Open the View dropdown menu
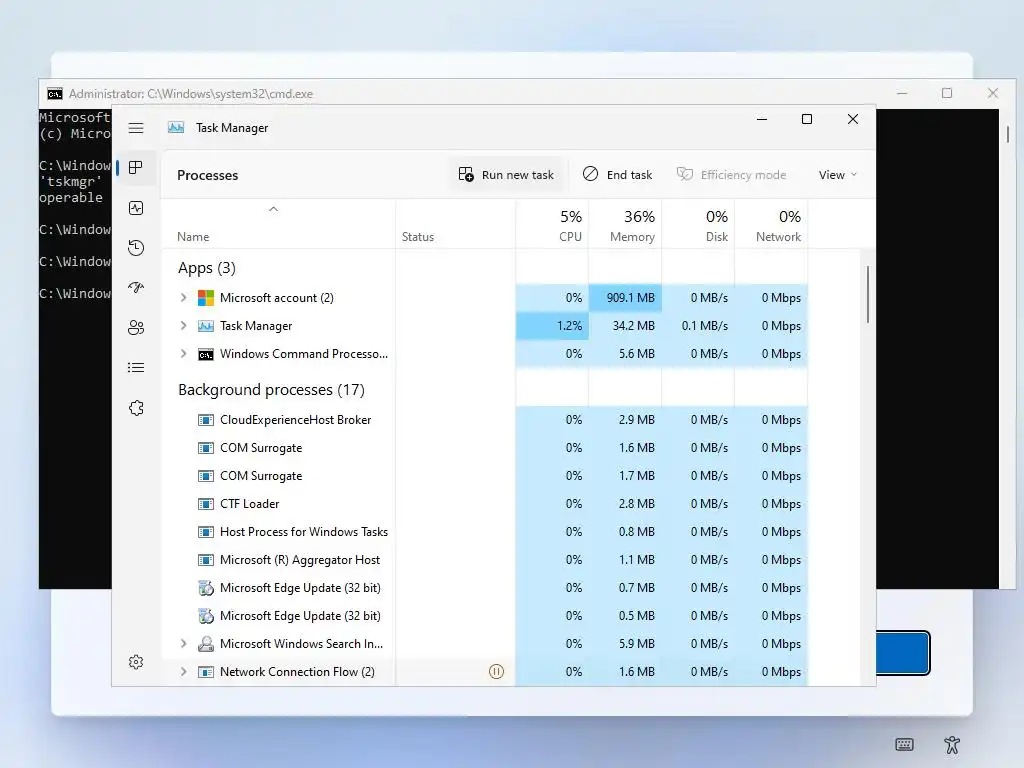 838,175
